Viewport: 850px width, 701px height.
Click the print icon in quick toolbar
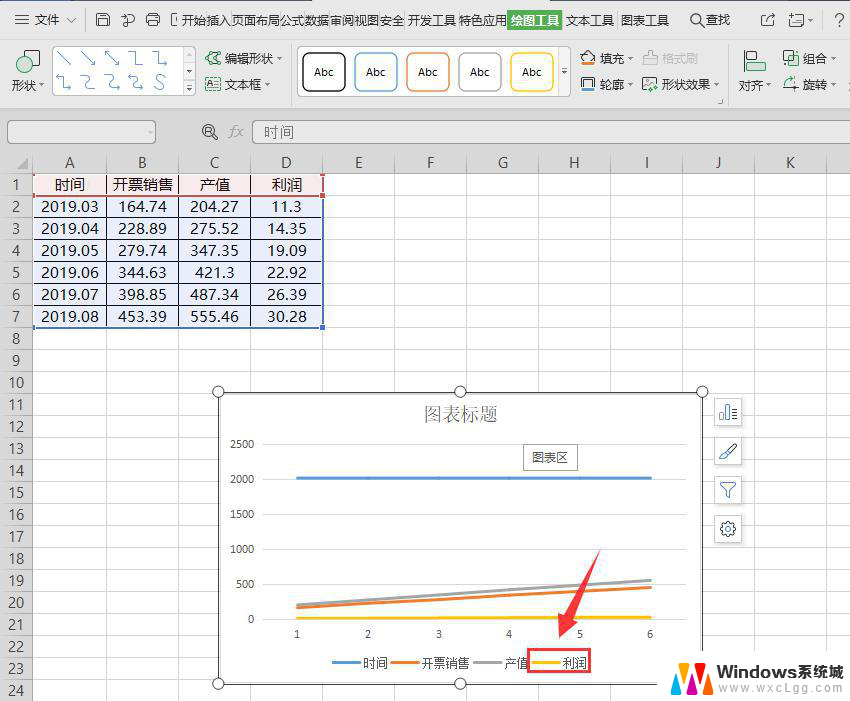pyautogui.click(x=153, y=20)
